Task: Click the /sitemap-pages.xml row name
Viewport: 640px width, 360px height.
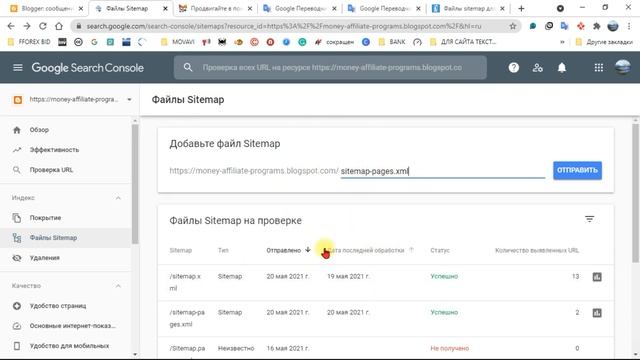Action: (x=187, y=318)
